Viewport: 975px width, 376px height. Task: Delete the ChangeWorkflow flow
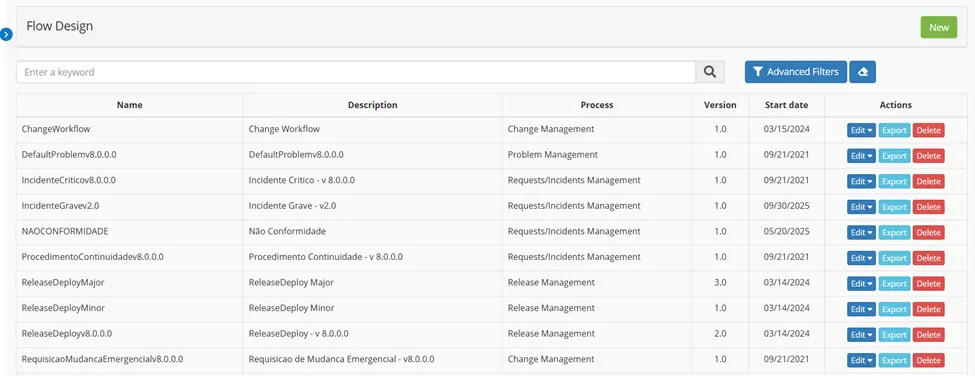click(x=928, y=130)
